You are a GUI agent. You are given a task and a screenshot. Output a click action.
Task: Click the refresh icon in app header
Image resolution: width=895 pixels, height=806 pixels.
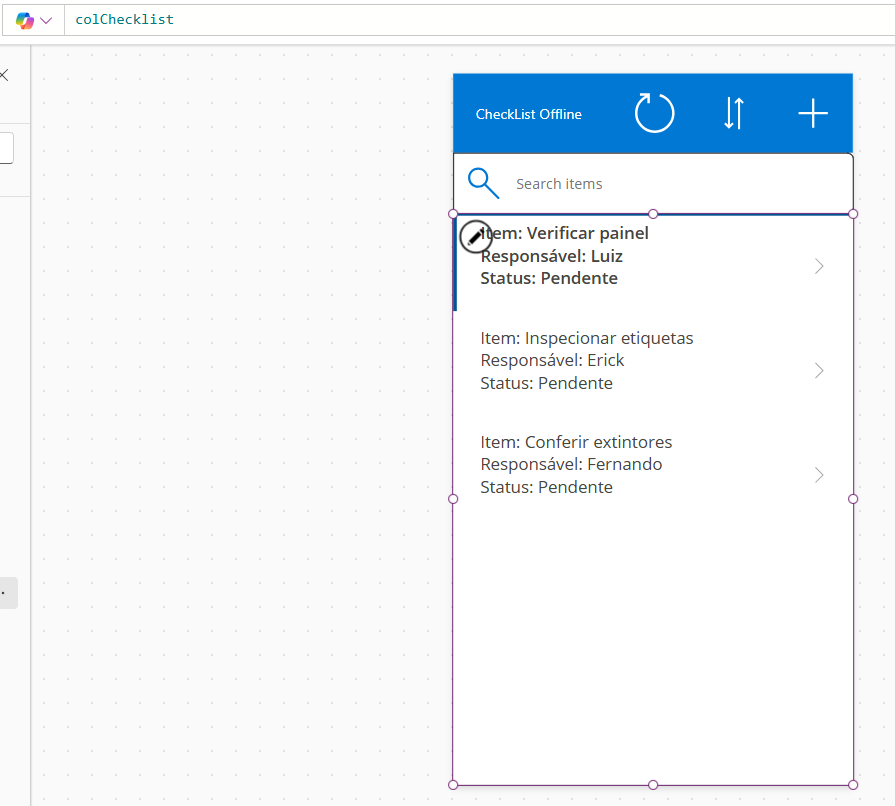[x=654, y=113]
